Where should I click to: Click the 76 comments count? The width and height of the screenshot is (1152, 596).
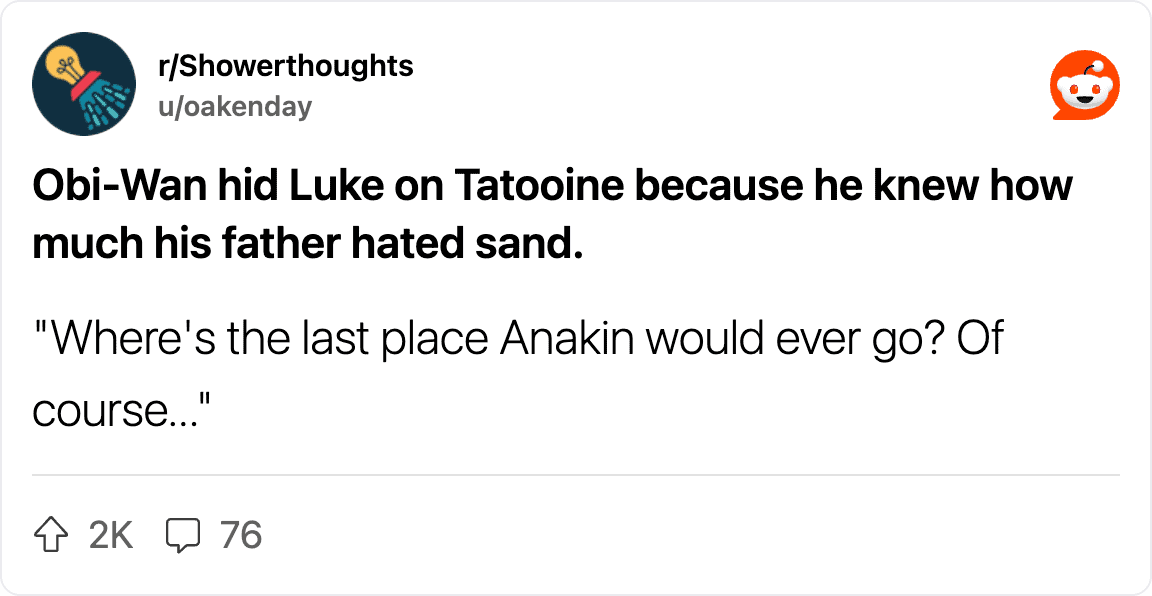pos(241,536)
